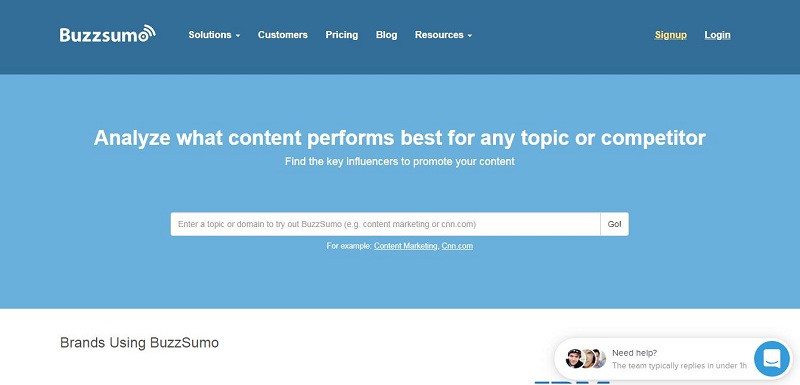The image size is (800, 385).
Task: Click the Buzzsumo logo
Action: (107, 34)
